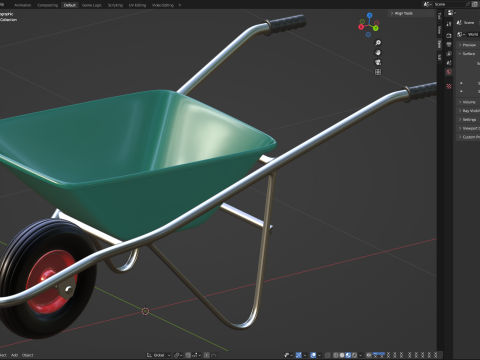This screenshot has height=360, width=480.
Task: Select wireframe viewport shading
Action: tap(335, 355)
